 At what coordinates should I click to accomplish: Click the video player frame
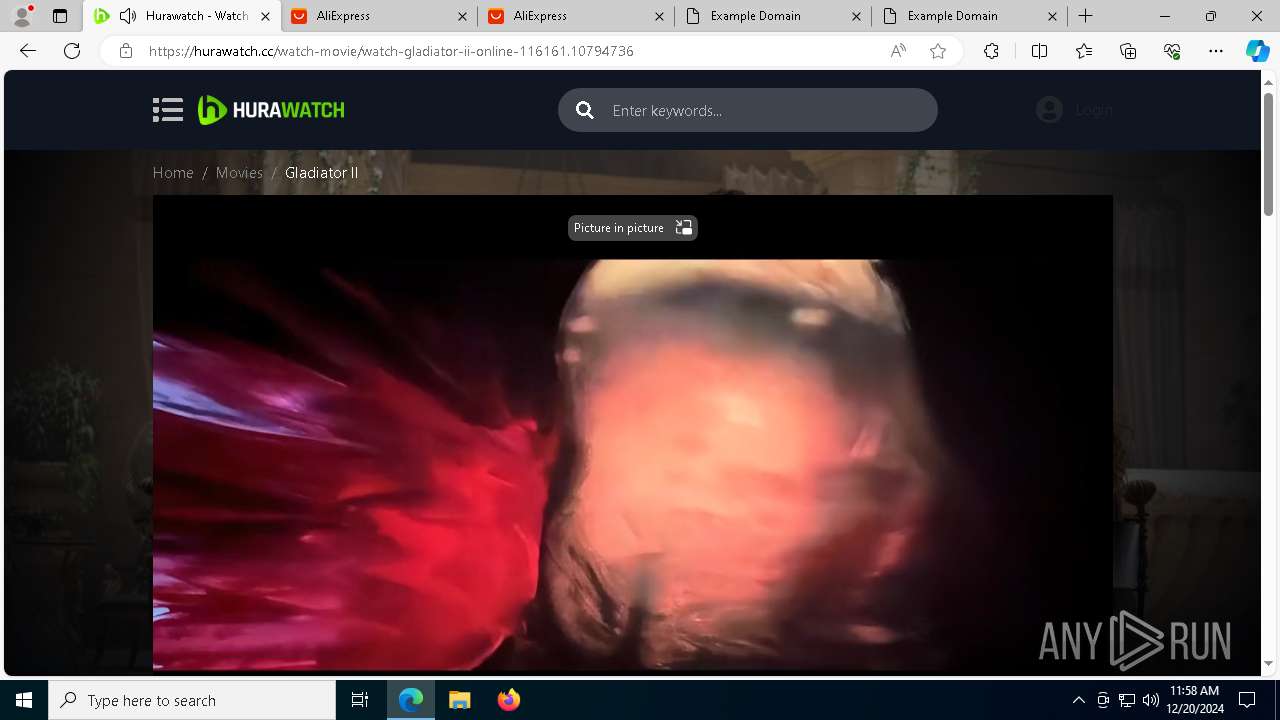(632, 433)
